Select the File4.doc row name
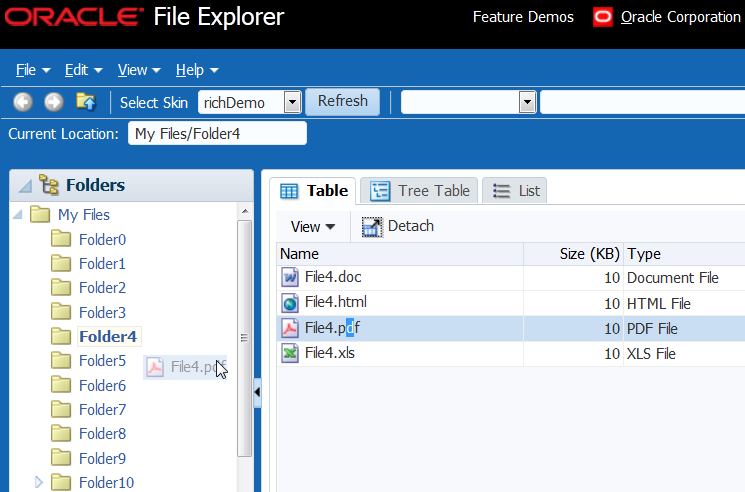The image size is (745, 492). pyautogui.click(x=333, y=277)
